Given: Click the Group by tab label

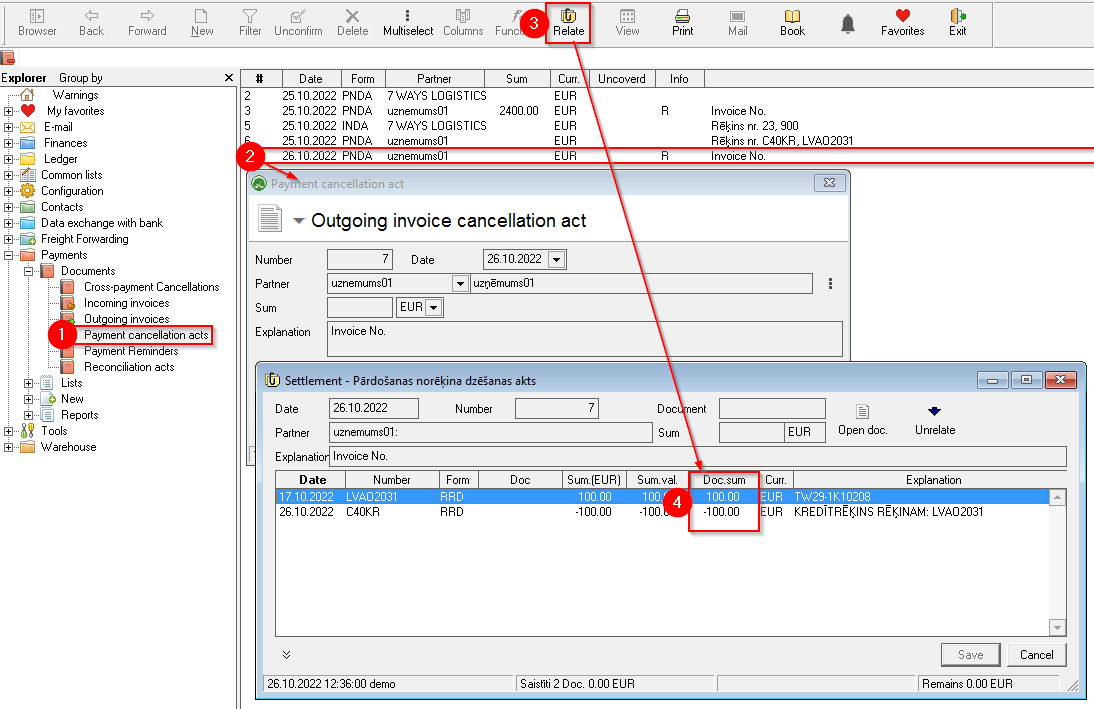Looking at the screenshot, I should [x=81, y=78].
